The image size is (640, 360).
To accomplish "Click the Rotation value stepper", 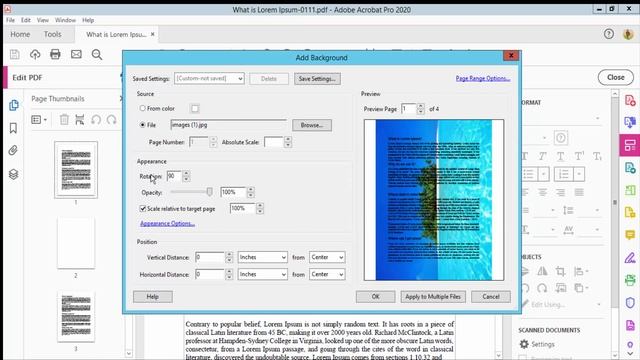I will [186, 176].
